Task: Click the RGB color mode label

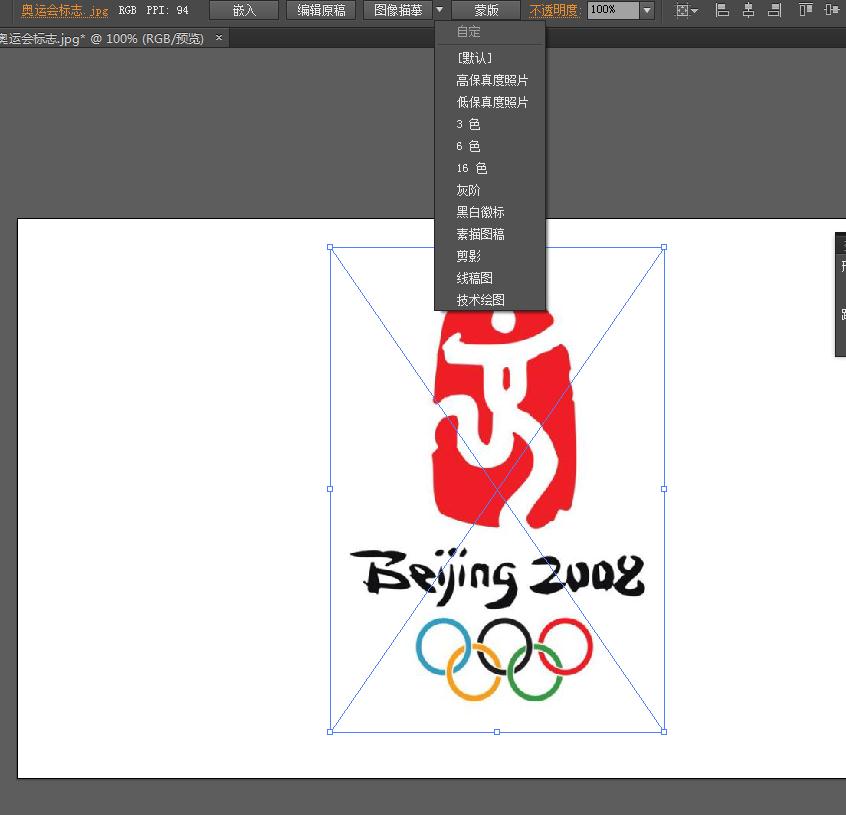Action: coord(127,10)
